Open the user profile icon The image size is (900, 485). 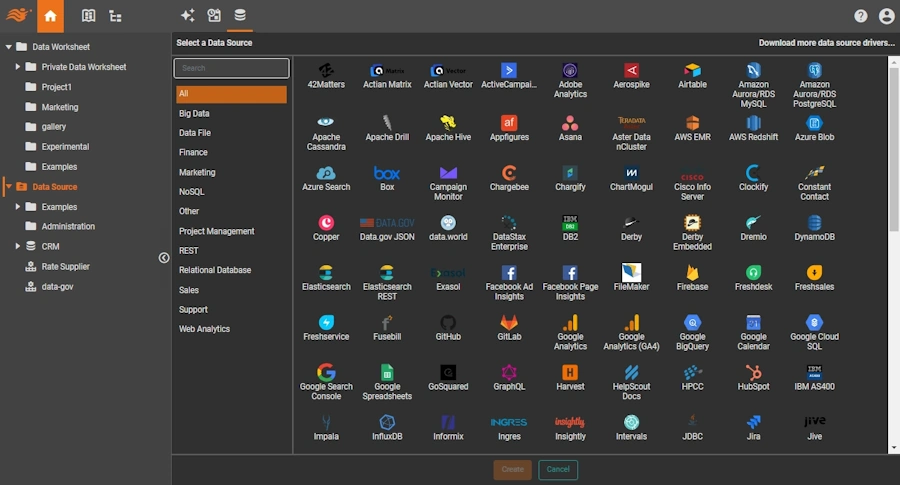point(886,16)
